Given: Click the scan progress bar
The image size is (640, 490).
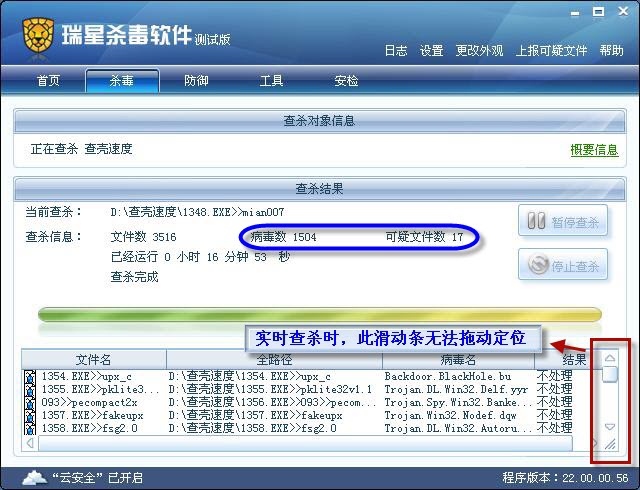Looking at the screenshot, I should tap(320, 315).
